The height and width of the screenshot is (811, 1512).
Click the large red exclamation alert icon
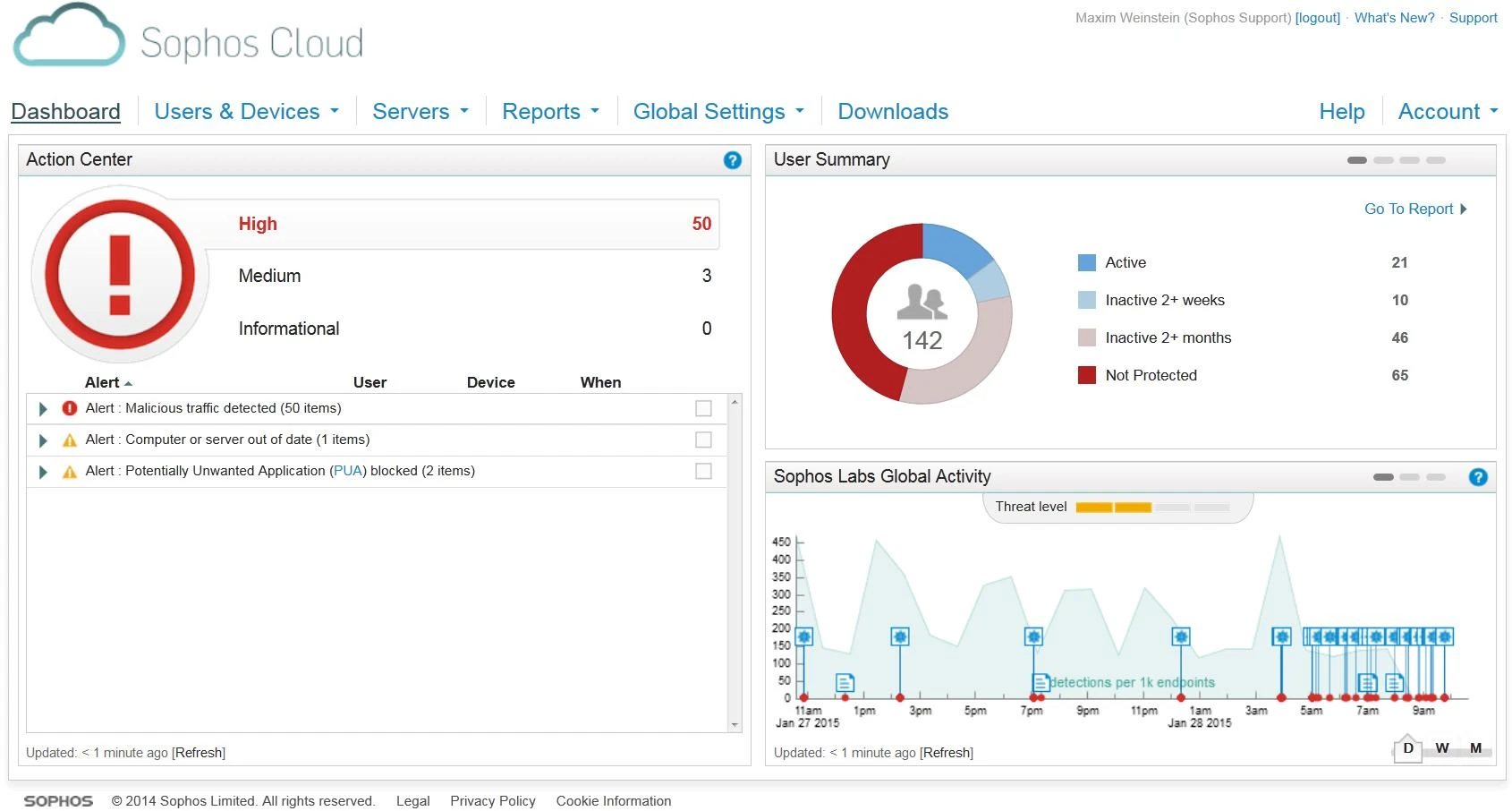(120, 275)
